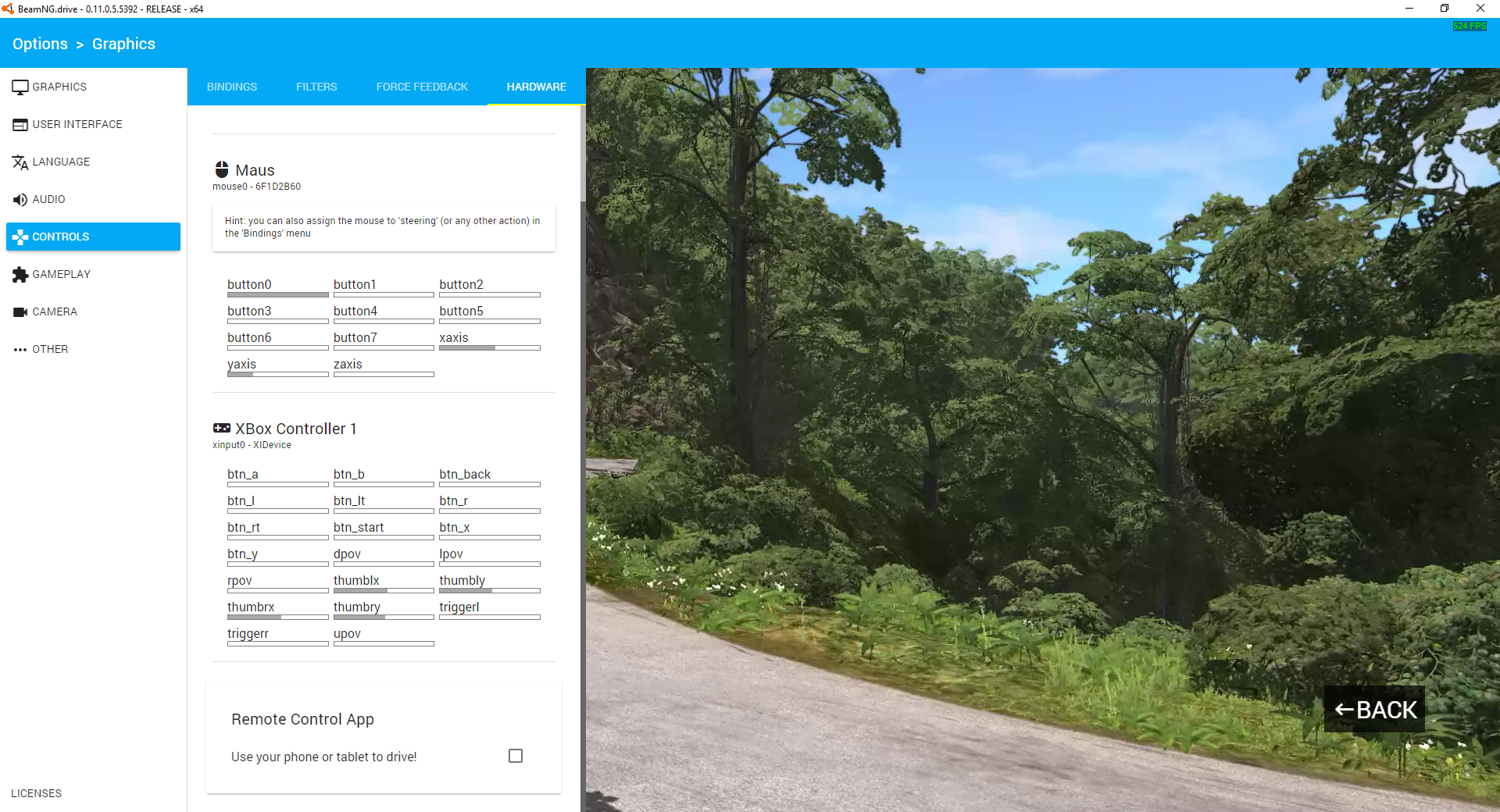Open the Force Feedback tab
This screenshot has height=812, width=1500.
coord(422,87)
